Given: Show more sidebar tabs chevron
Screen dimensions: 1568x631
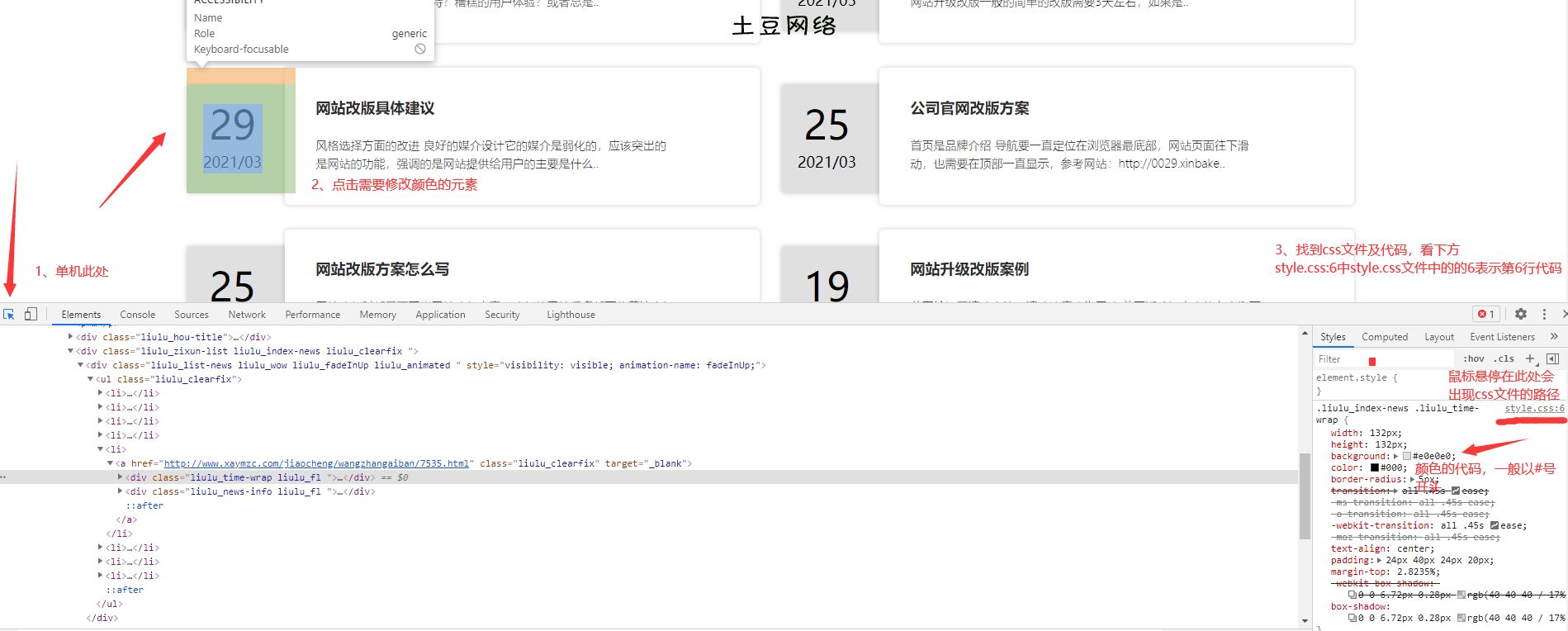Looking at the screenshot, I should (1554, 337).
